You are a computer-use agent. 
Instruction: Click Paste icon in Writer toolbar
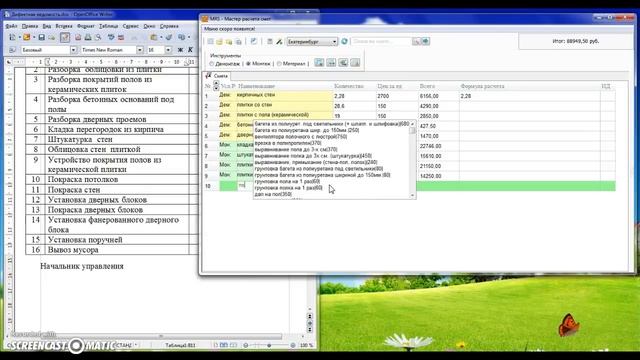tap(153, 38)
